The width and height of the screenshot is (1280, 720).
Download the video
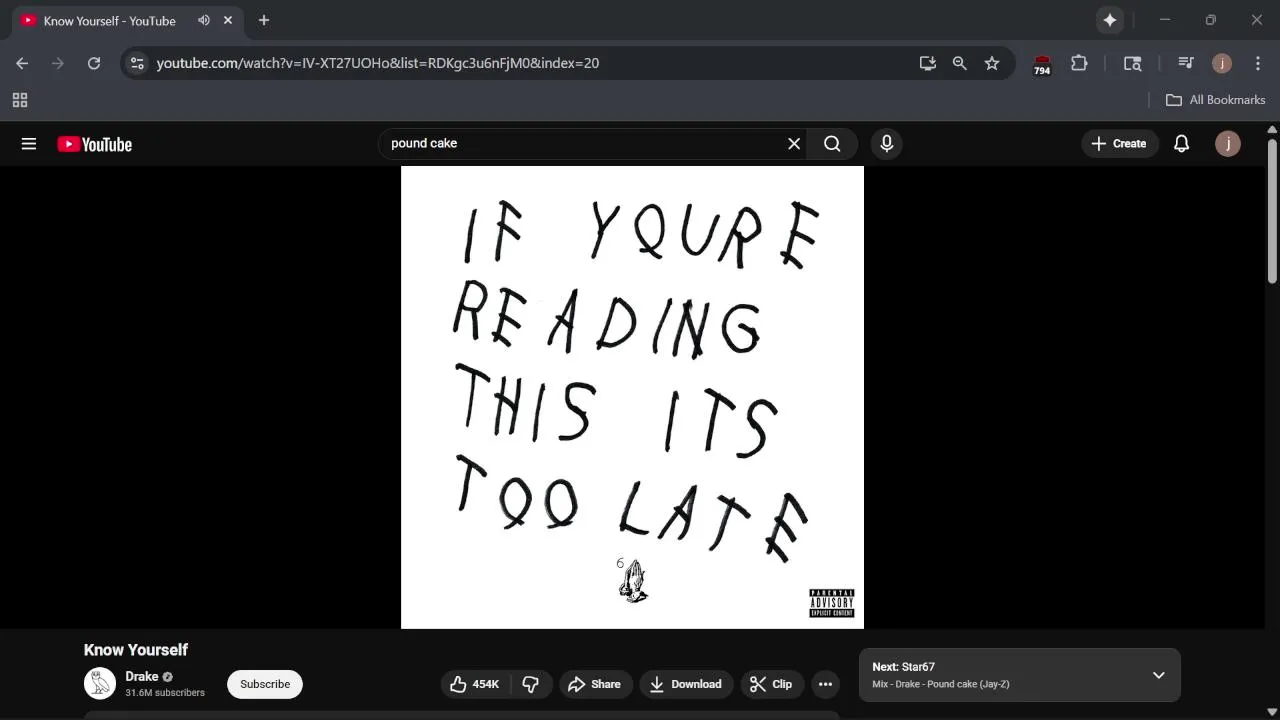point(686,684)
